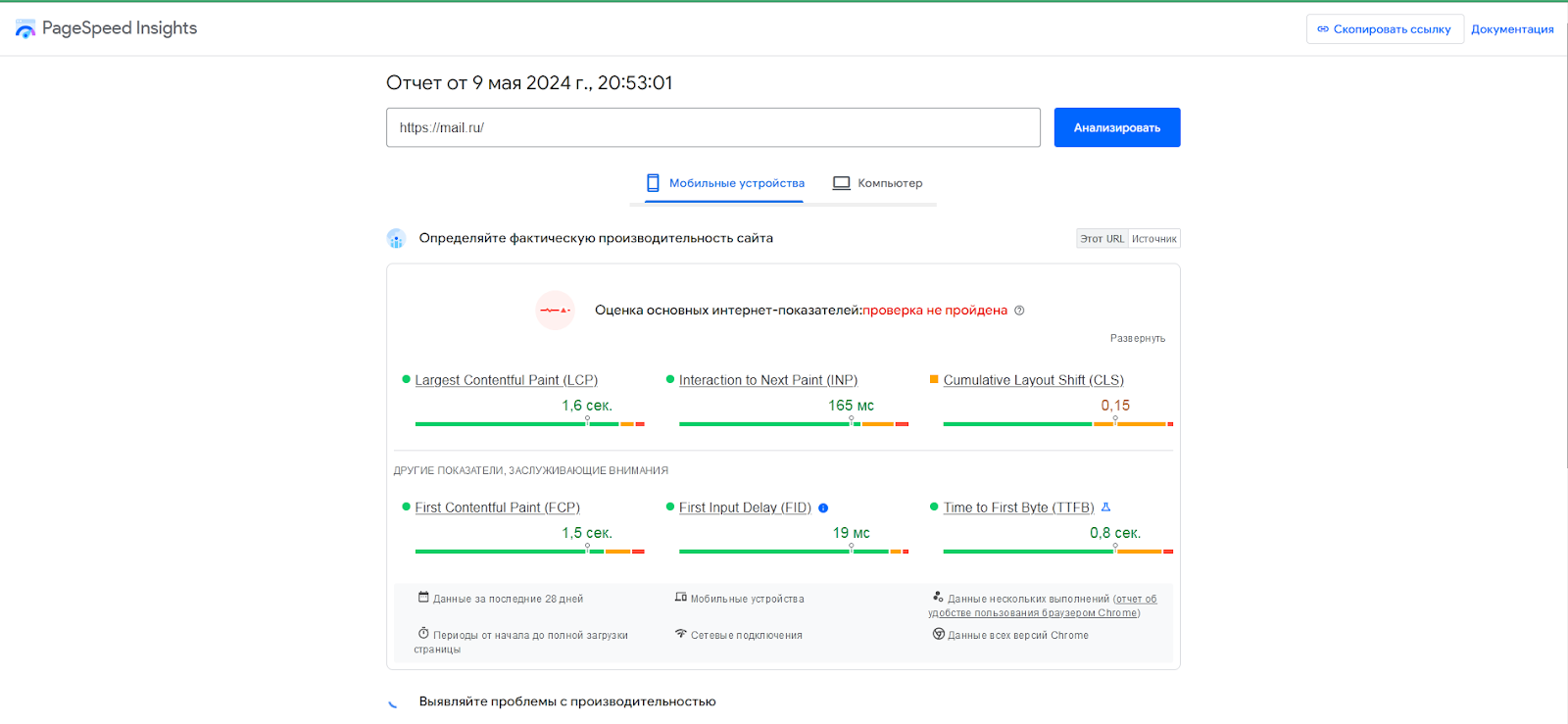This screenshot has width=1568, height=724.
Task: Click the Wi-Fi network connections icon
Action: click(x=680, y=634)
